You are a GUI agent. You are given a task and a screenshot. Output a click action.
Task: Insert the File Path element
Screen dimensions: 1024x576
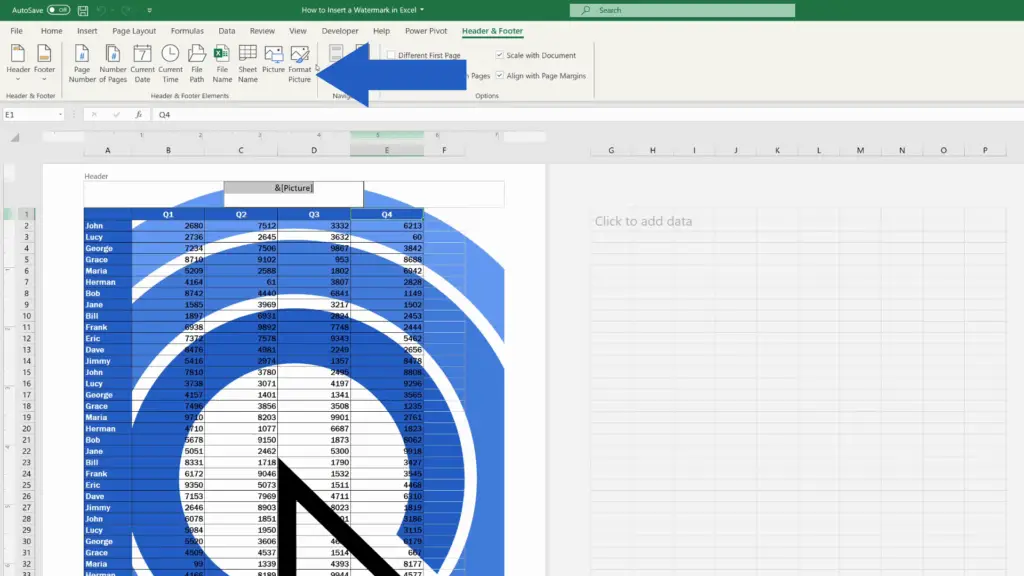pyautogui.click(x=197, y=63)
